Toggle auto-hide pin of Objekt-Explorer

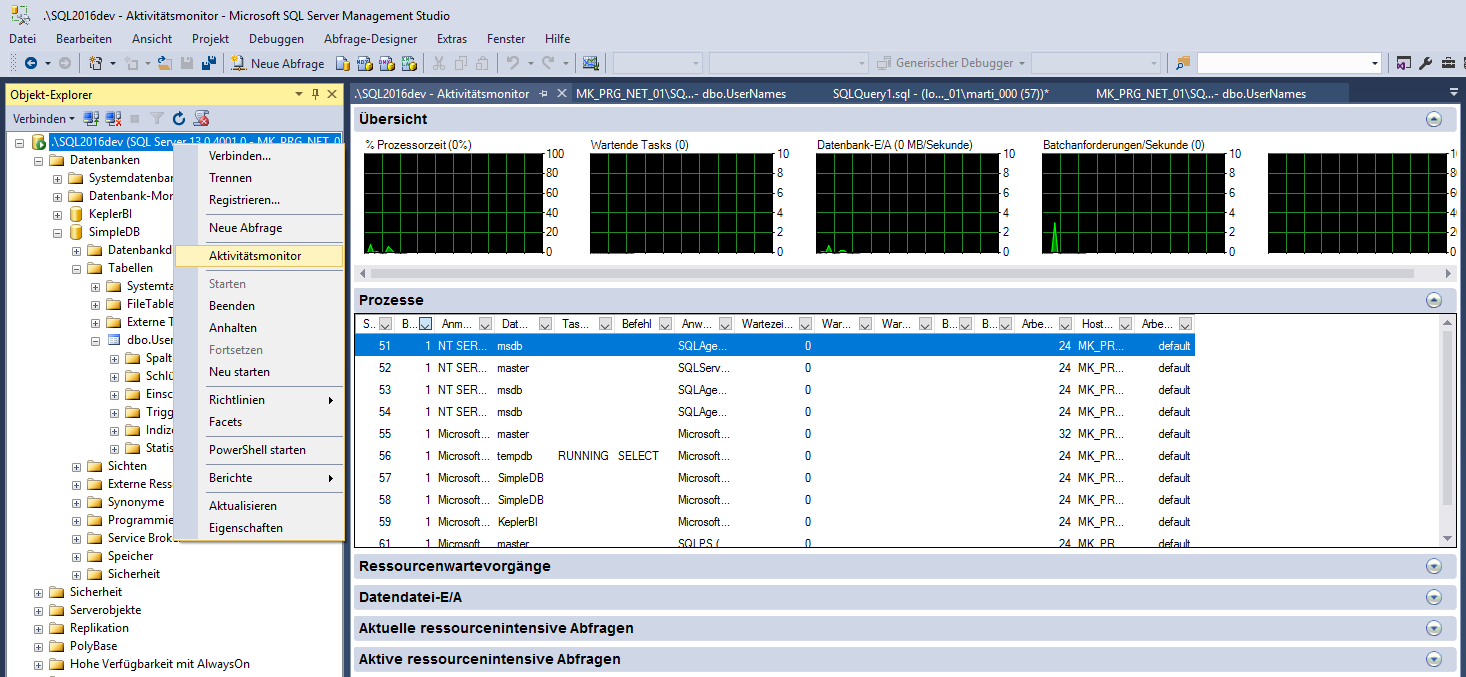point(316,94)
